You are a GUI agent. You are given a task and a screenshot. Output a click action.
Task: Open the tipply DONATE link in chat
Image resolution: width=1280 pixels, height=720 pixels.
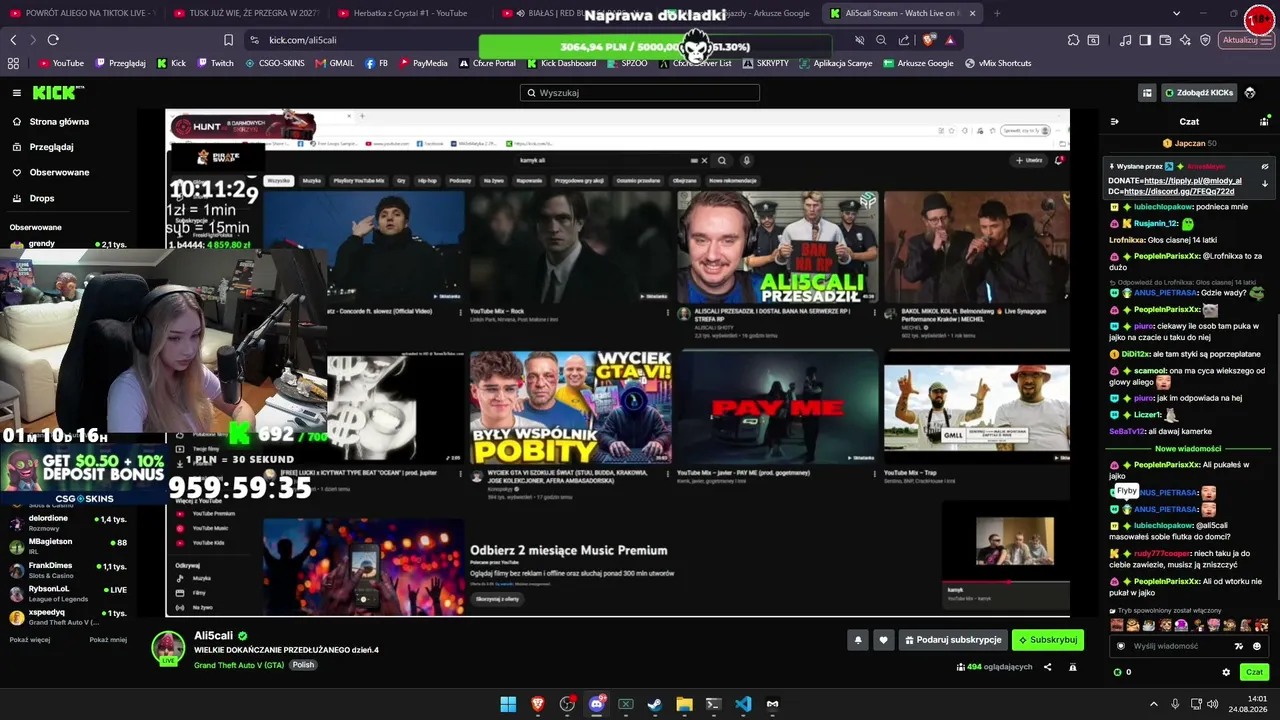(x=1192, y=181)
